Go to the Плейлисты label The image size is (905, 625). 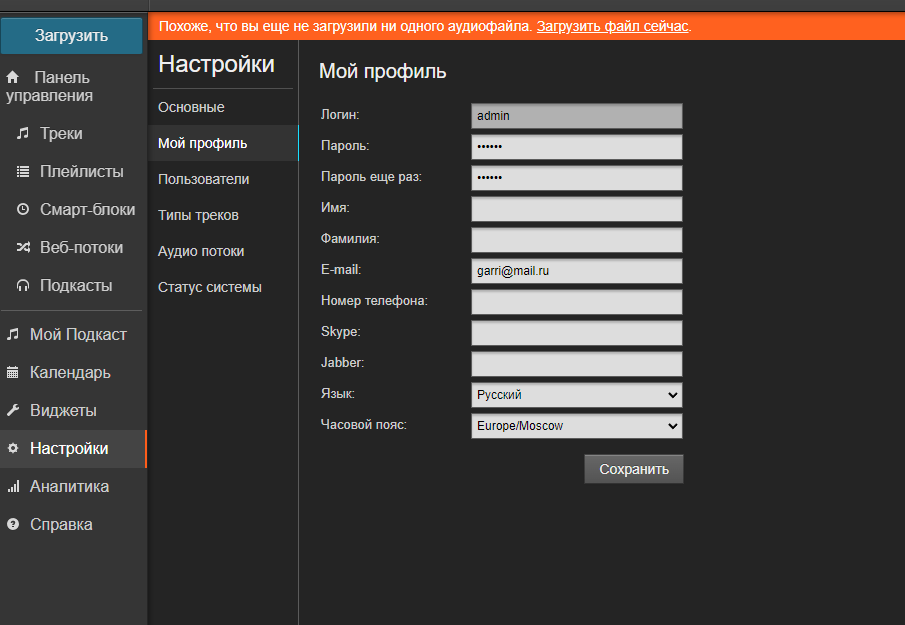click(81, 171)
